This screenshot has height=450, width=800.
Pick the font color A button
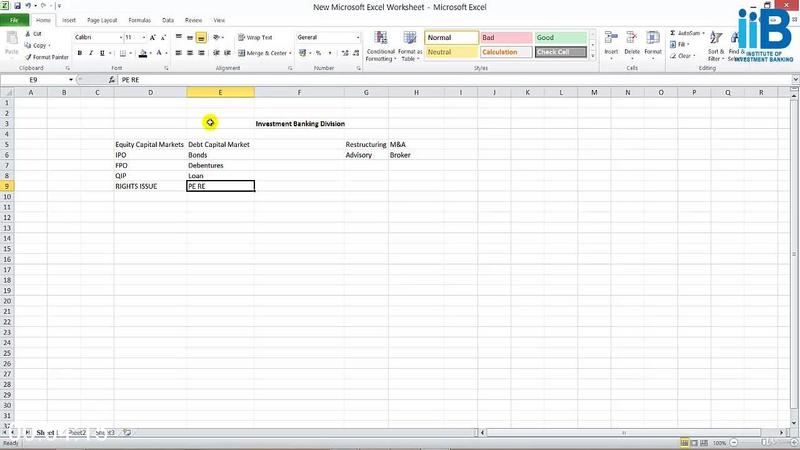tap(159, 53)
